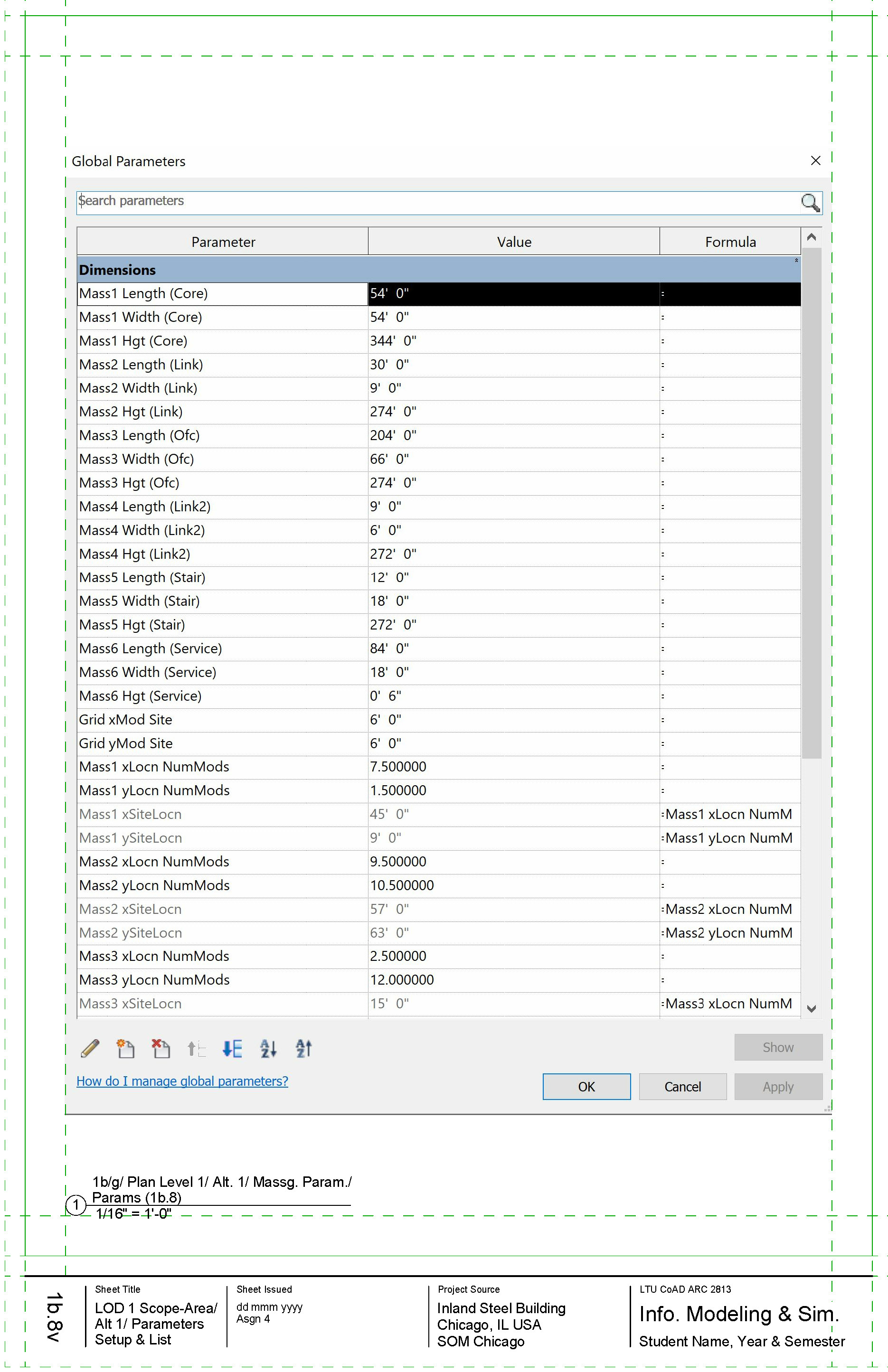Click the 'dd mmm yyyy' sheet issued date

(269, 1307)
